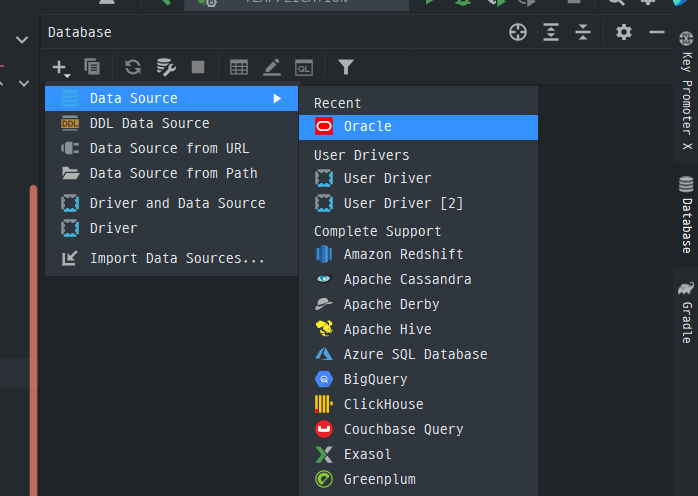The width and height of the screenshot is (698, 496).
Task: Choose Exasol data source
Action: click(418, 454)
